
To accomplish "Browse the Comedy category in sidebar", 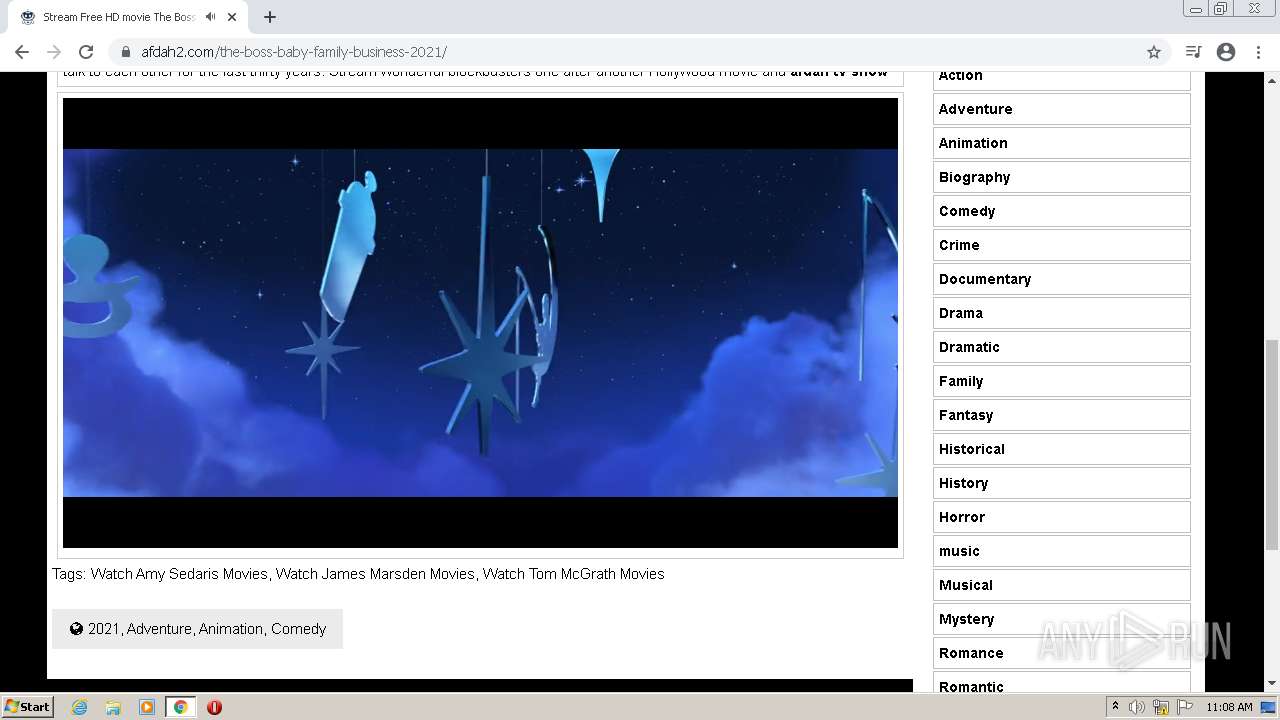I will (1062, 211).
